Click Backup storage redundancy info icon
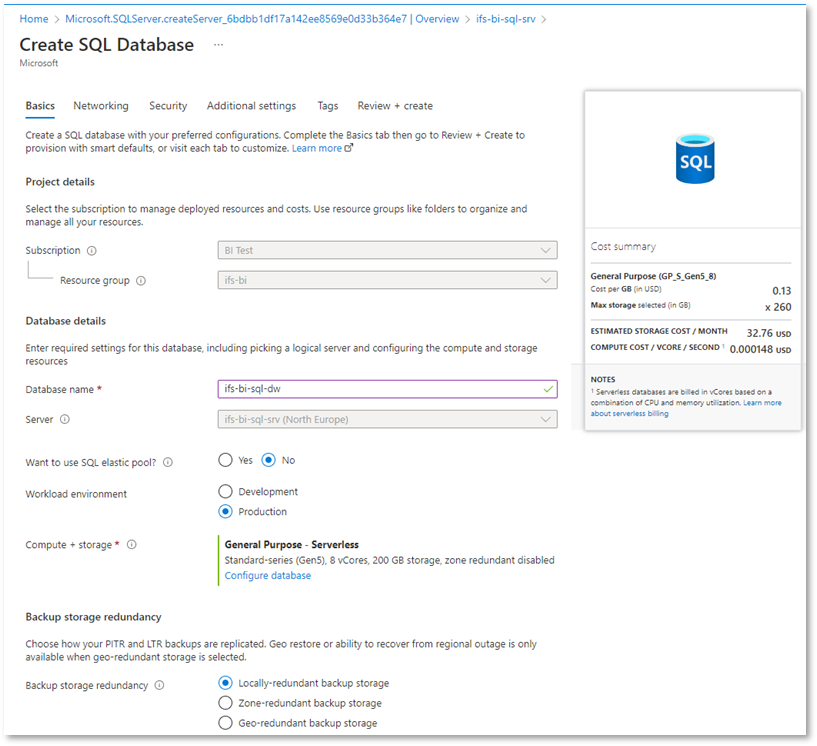The width and height of the screenshot is (817, 746). pos(159,685)
